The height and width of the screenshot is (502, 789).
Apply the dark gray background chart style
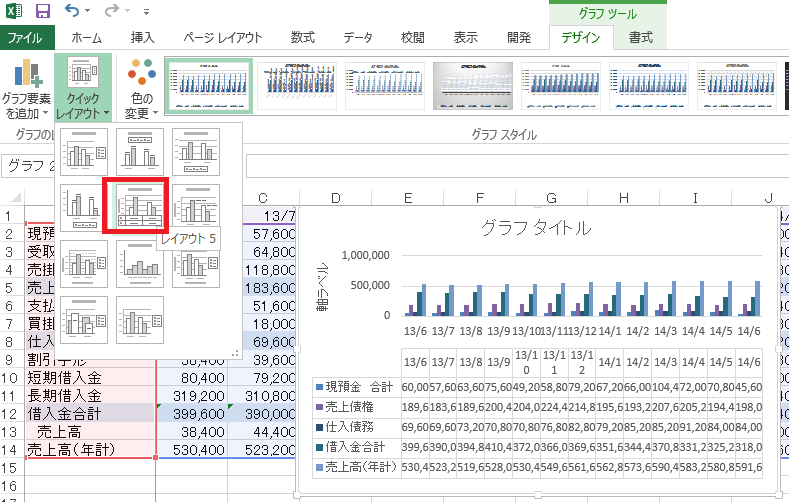coord(472,85)
